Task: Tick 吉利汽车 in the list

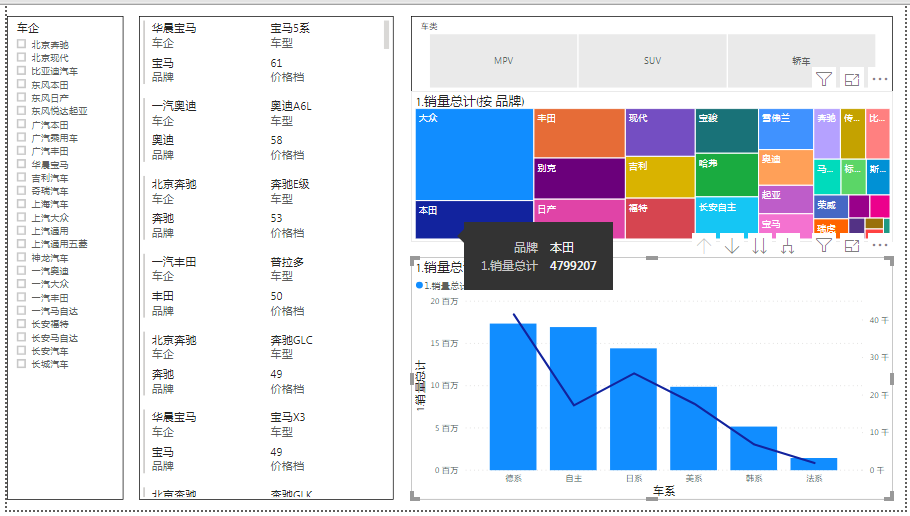Action: click(x=21, y=177)
